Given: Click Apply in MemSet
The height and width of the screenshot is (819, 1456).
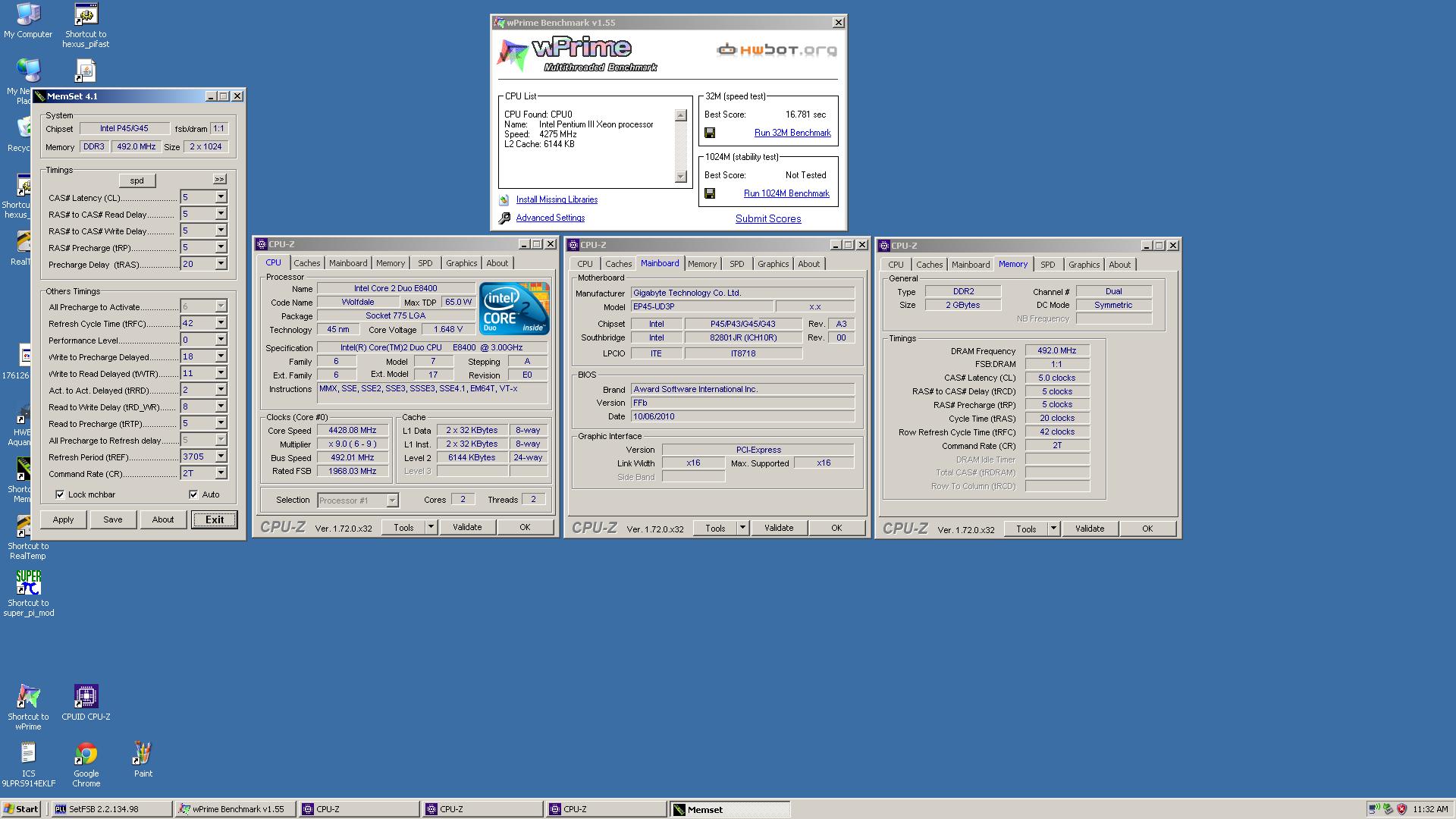Looking at the screenshot, I should (63, 519).
